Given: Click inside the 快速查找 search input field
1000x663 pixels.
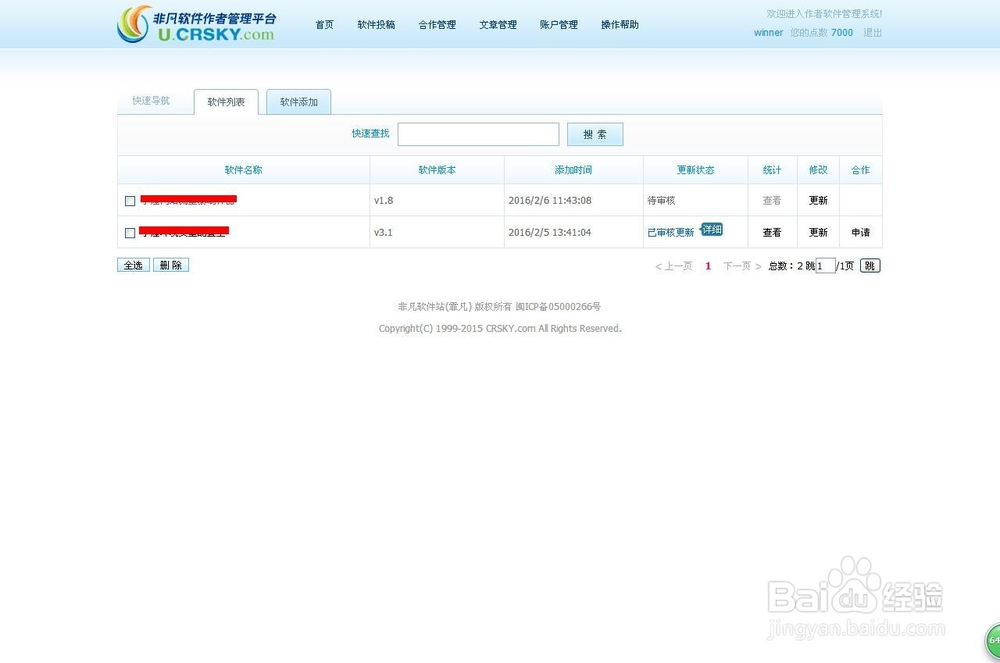Looking at the screenshot, I should point(478,134).
